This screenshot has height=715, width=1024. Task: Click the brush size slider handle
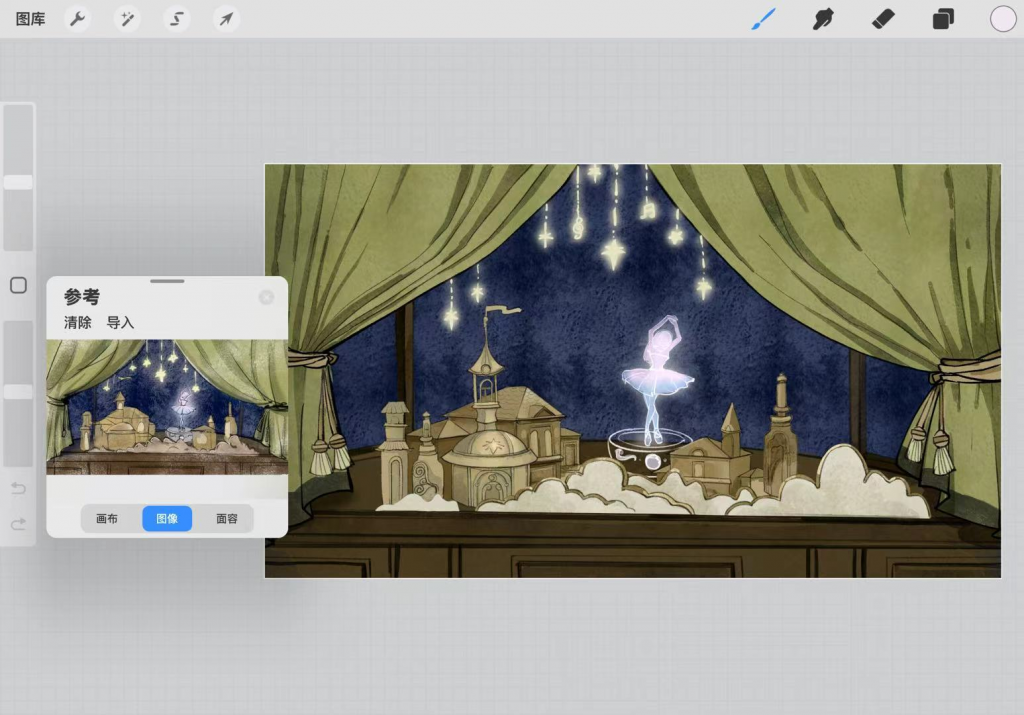[x=18, y=182]
